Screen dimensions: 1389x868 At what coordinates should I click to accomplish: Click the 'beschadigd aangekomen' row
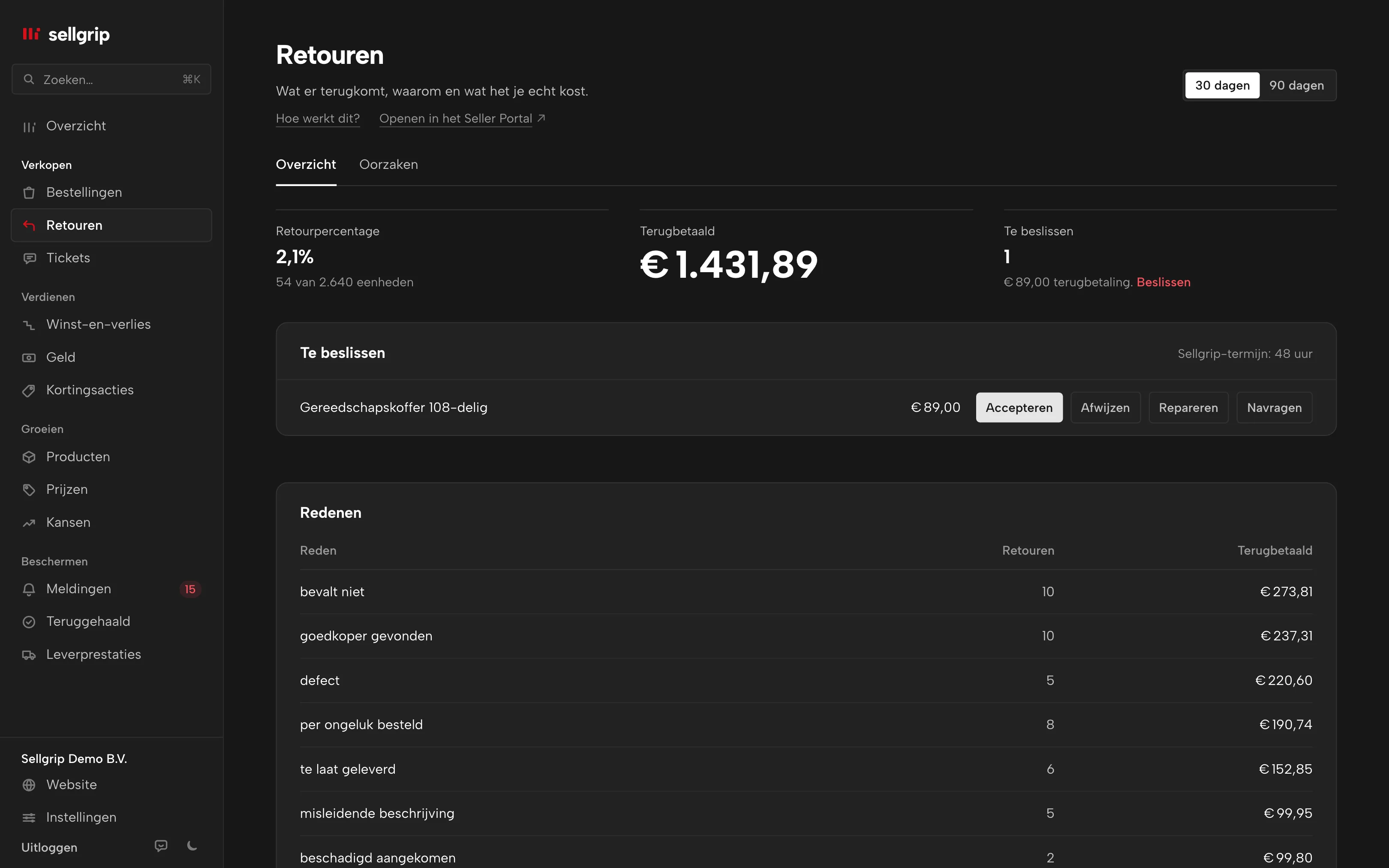coord(806,853)
